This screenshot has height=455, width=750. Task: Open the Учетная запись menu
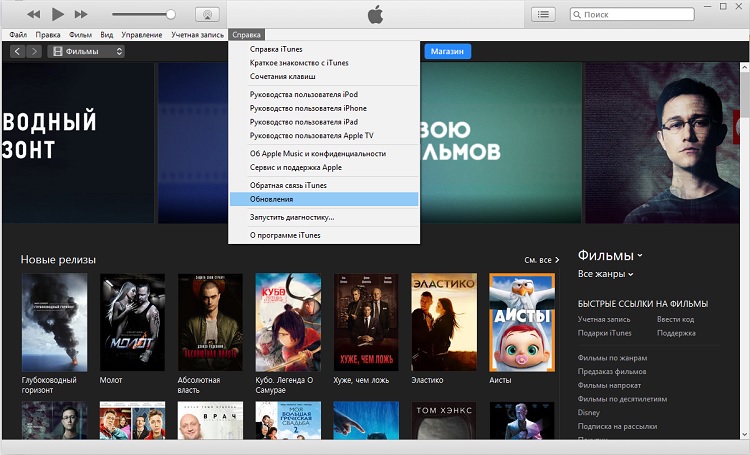click(197, 35)
